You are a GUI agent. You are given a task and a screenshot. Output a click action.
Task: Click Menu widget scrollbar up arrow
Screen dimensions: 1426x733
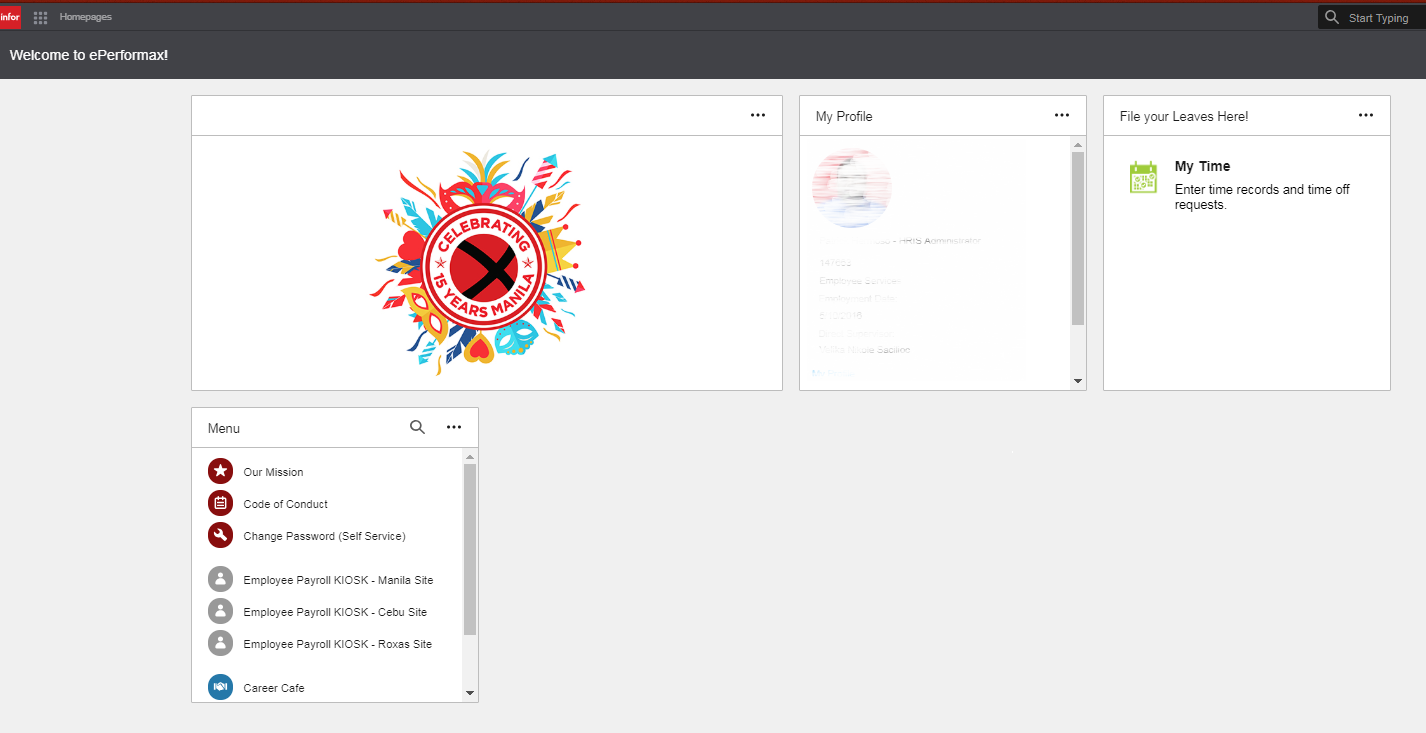click(x=470, y=457)
